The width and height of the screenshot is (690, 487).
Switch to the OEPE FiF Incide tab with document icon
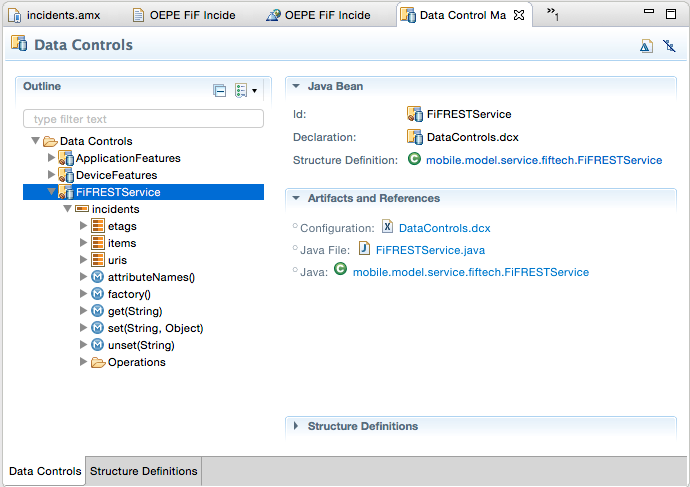[184, 15]
